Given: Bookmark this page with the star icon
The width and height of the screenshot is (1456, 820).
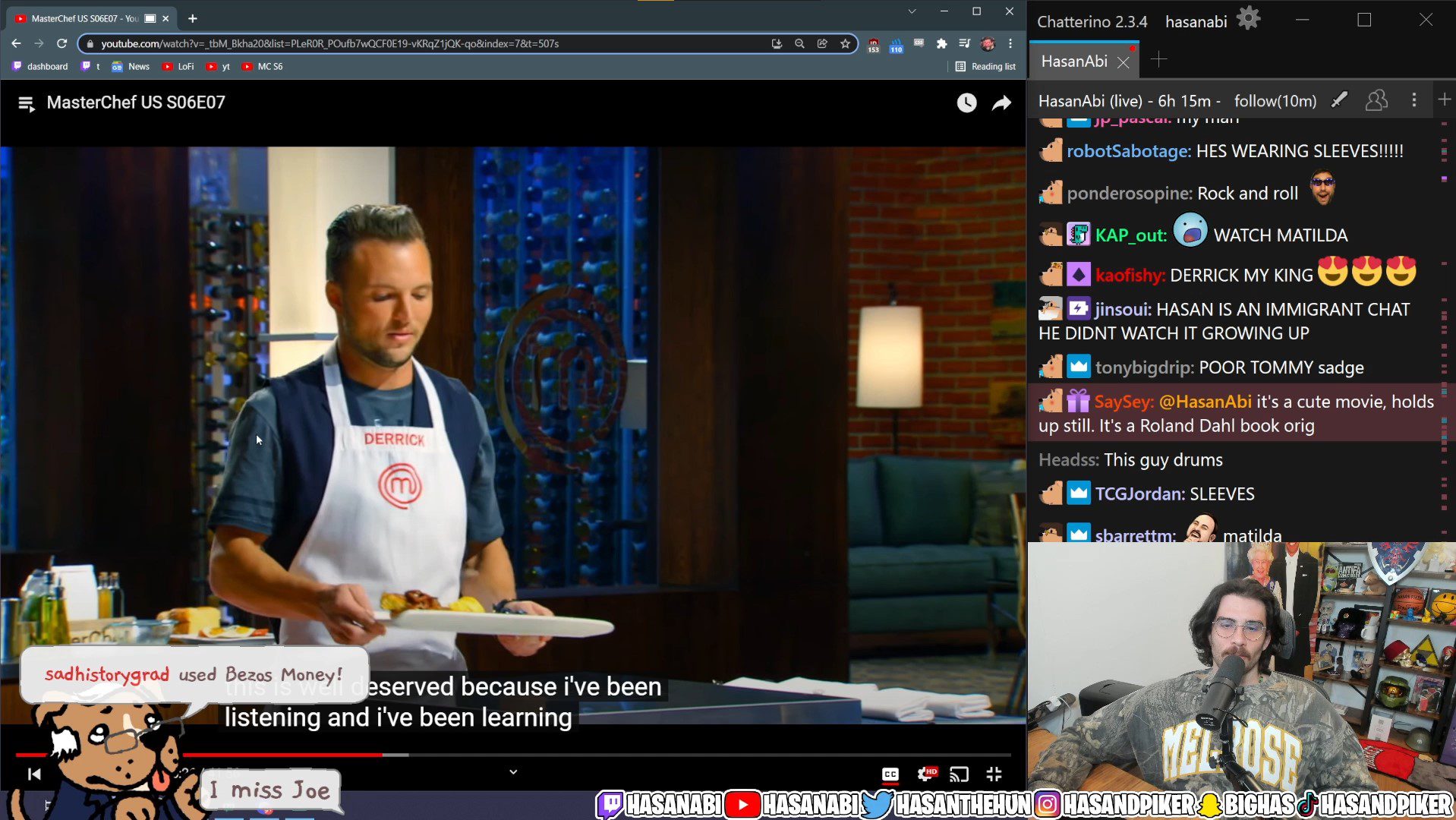Looking at the screenshot, I should (845, 43).
